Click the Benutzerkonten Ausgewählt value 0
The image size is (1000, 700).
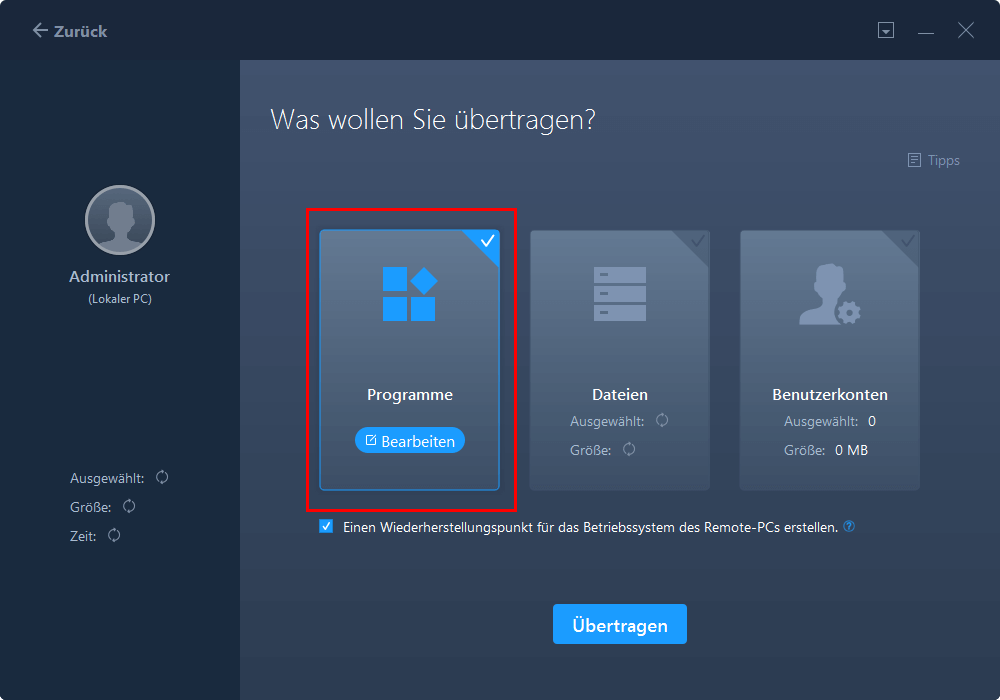coord(872,421)
